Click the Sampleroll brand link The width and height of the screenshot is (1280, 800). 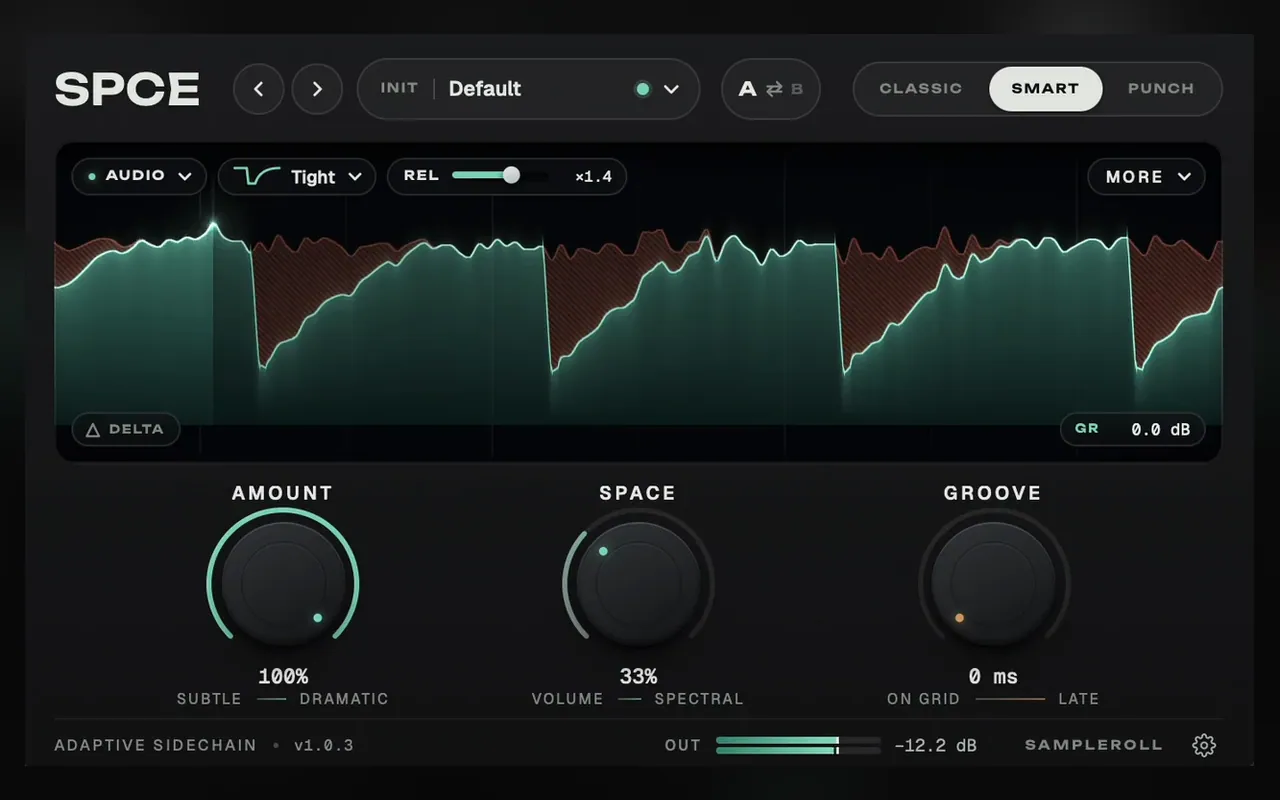(1094, 745)
